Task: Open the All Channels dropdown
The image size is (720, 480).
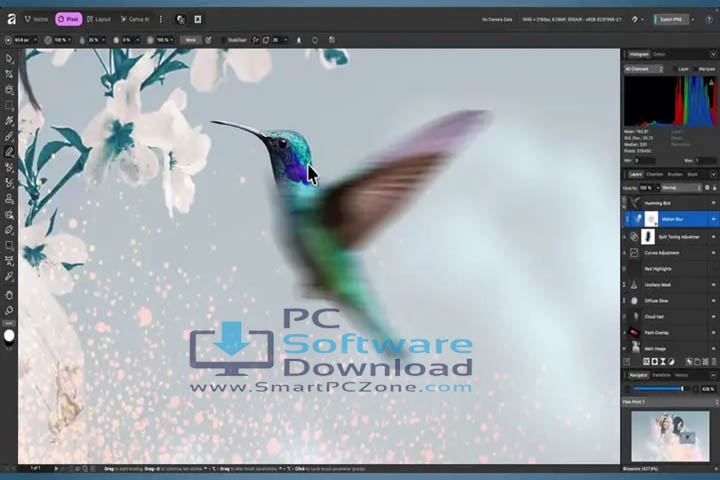Action: [644, 69]
